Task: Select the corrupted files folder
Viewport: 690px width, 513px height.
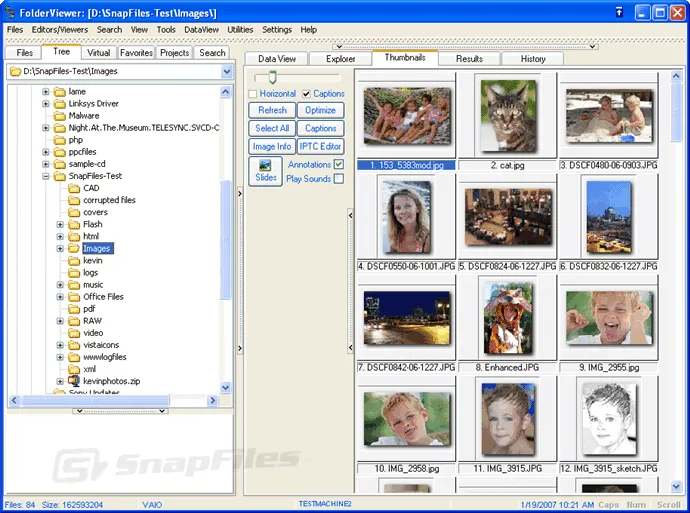Action: pyautogui.click(x=109, y=200)
